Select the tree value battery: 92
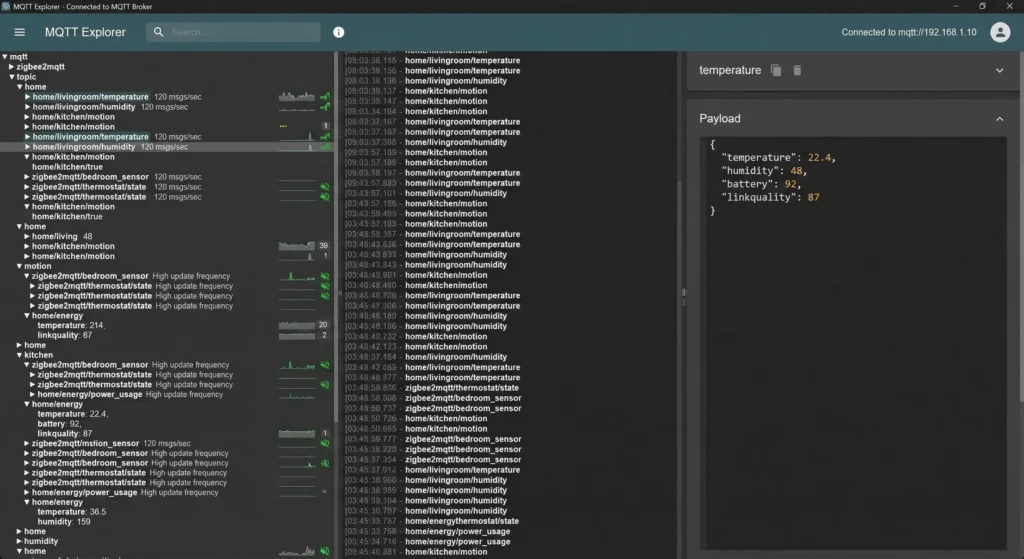 [59, 424]
